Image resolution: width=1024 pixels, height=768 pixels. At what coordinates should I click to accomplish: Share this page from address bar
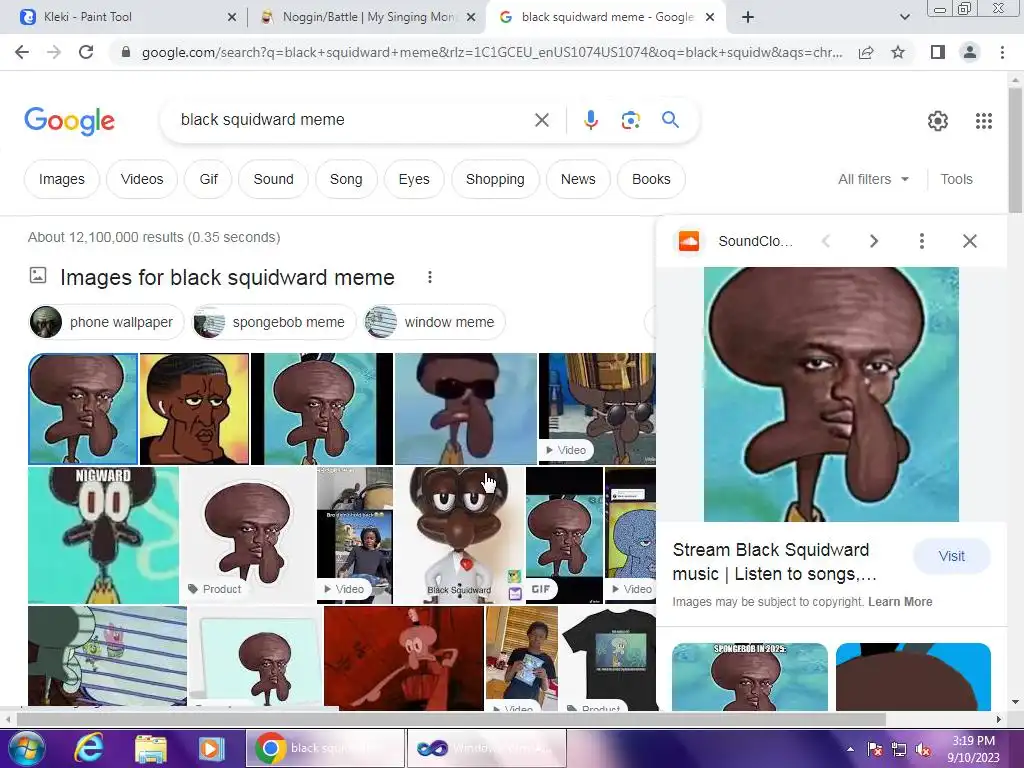866,52
